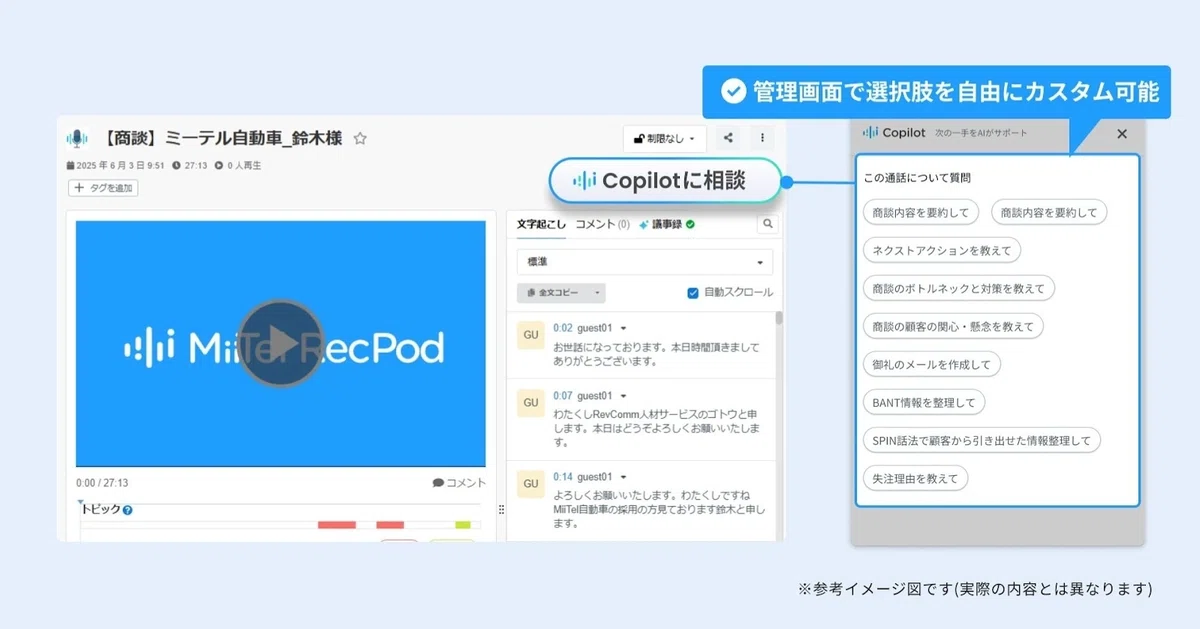Screen dimensions: 1200x629
Task: Play the MiiTel RecPod recording
Action: pos(281,343)
